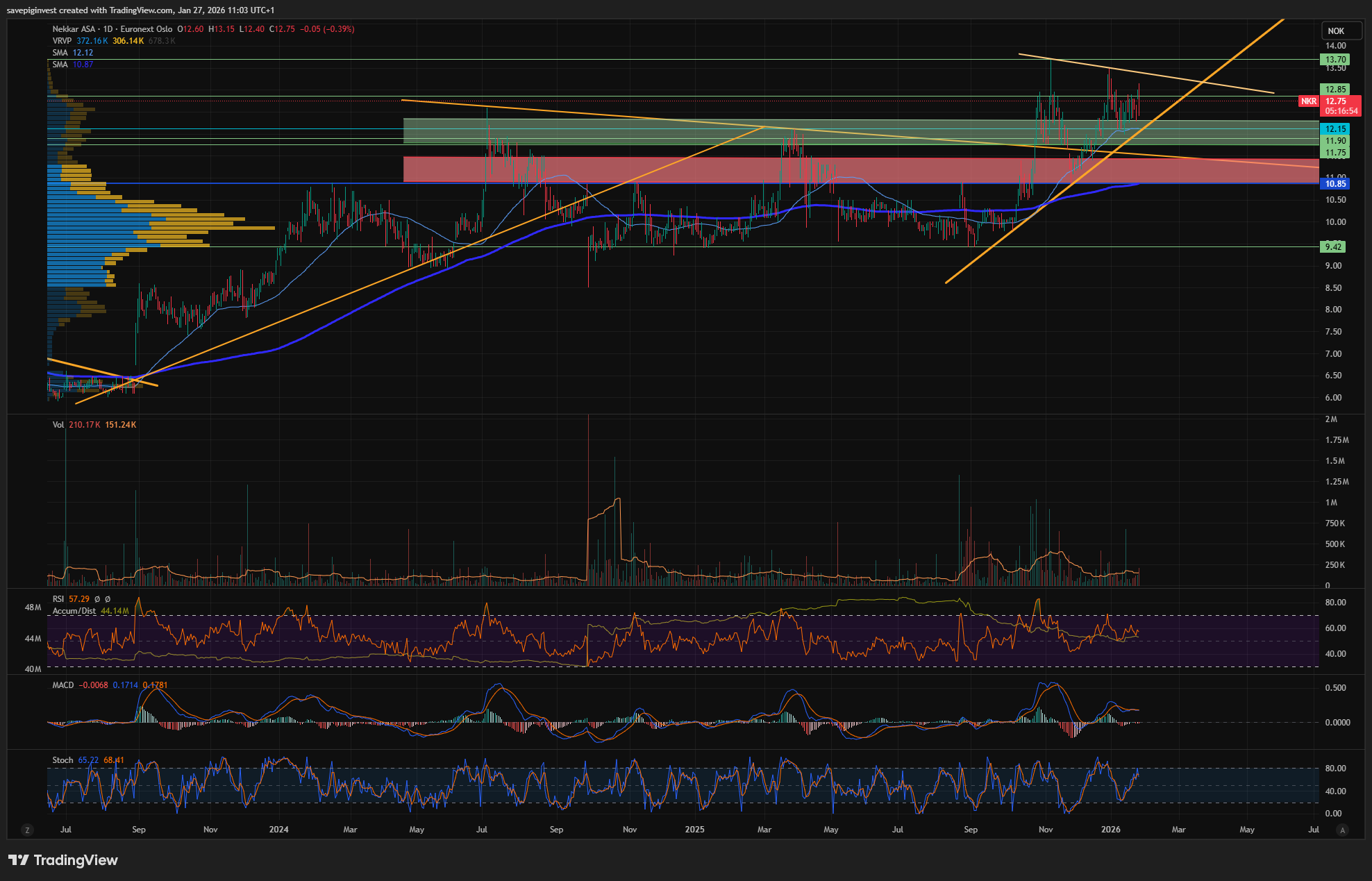Click the 2025 marker on time axis
The image size is (1372, 881).
point(694,830)
